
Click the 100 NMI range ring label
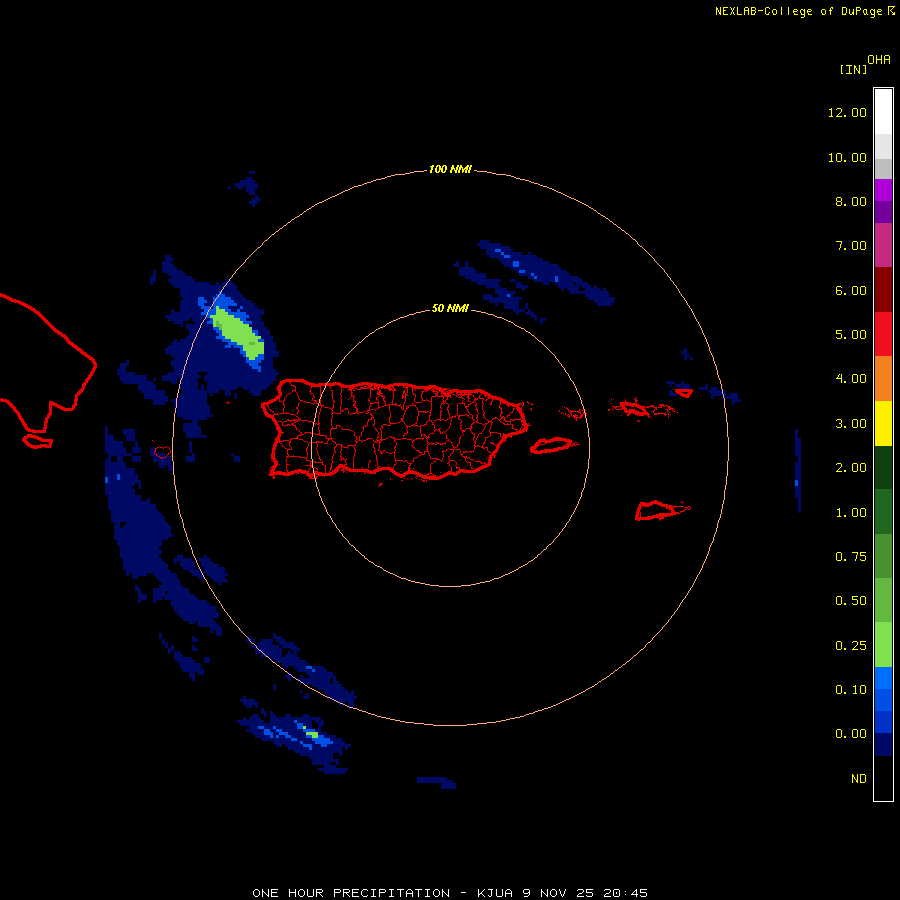coord(450,169)
